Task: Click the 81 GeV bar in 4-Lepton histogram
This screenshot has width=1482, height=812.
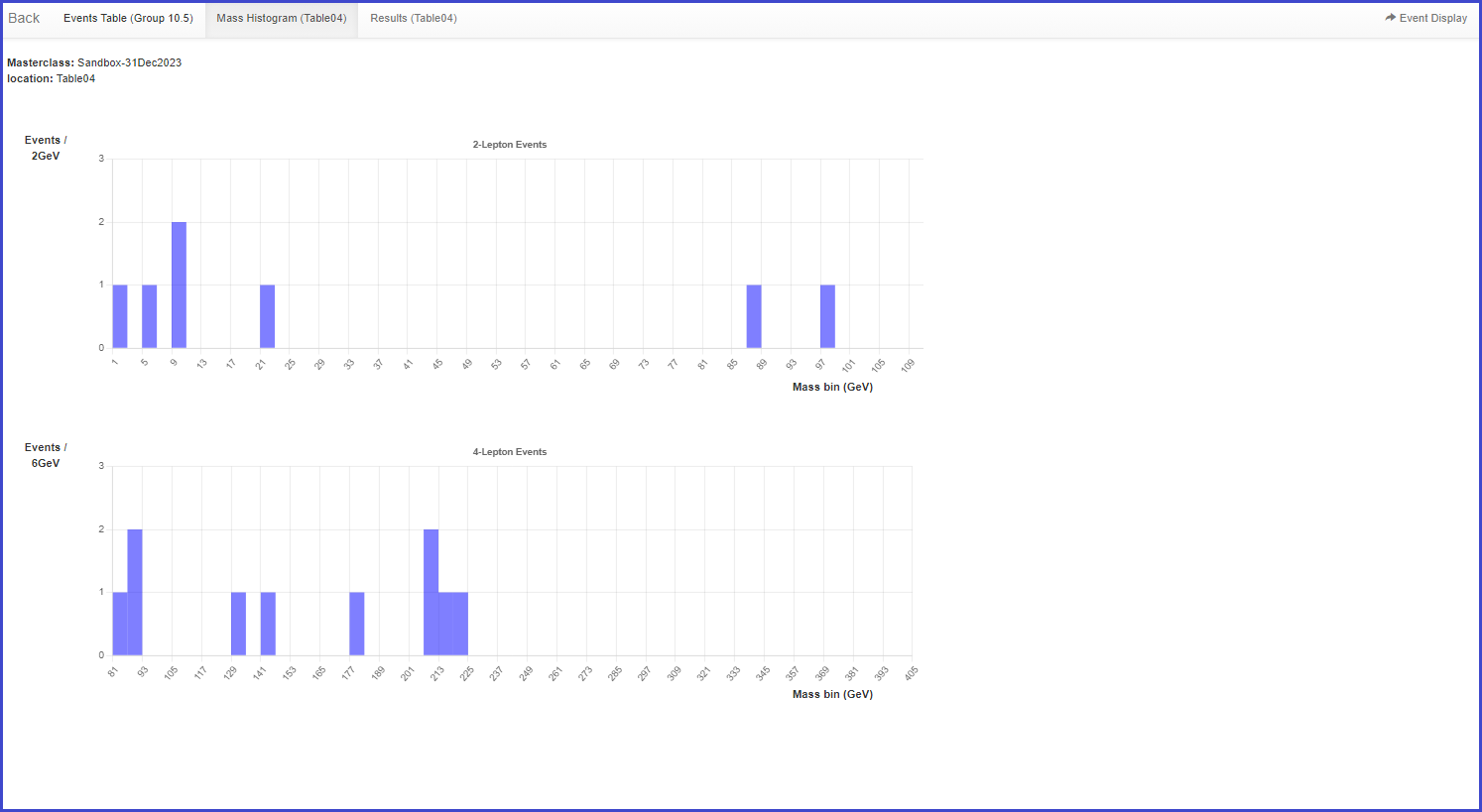Action: [x=120, y=624]
